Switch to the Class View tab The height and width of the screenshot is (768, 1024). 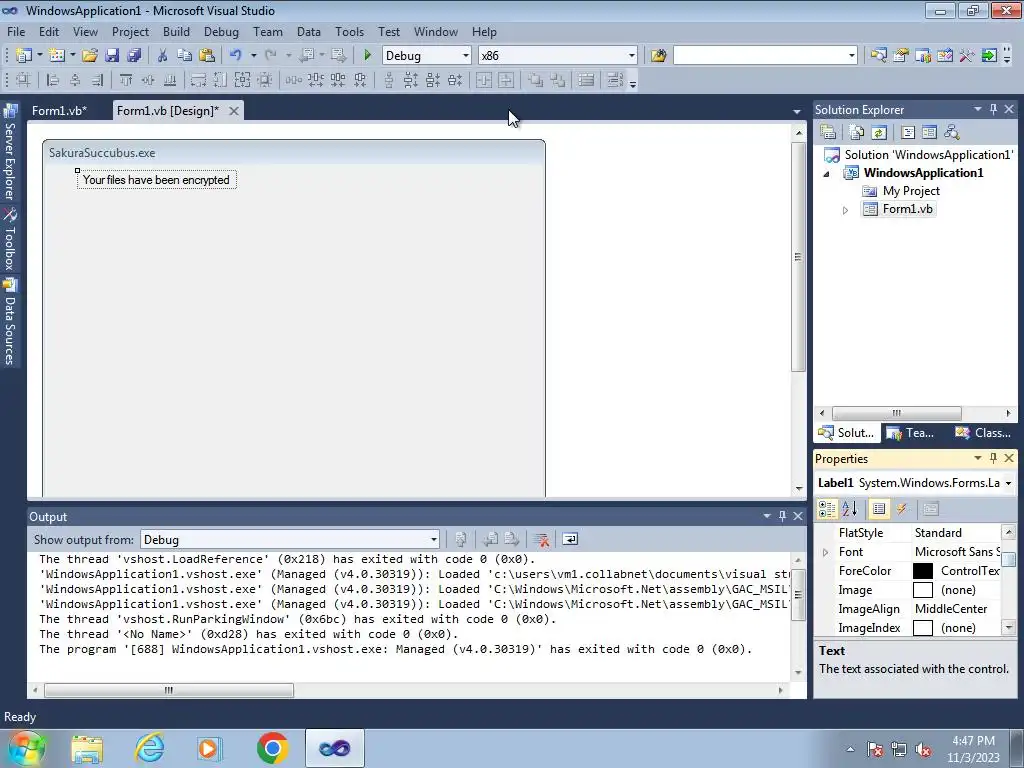(x=983, y=433)
